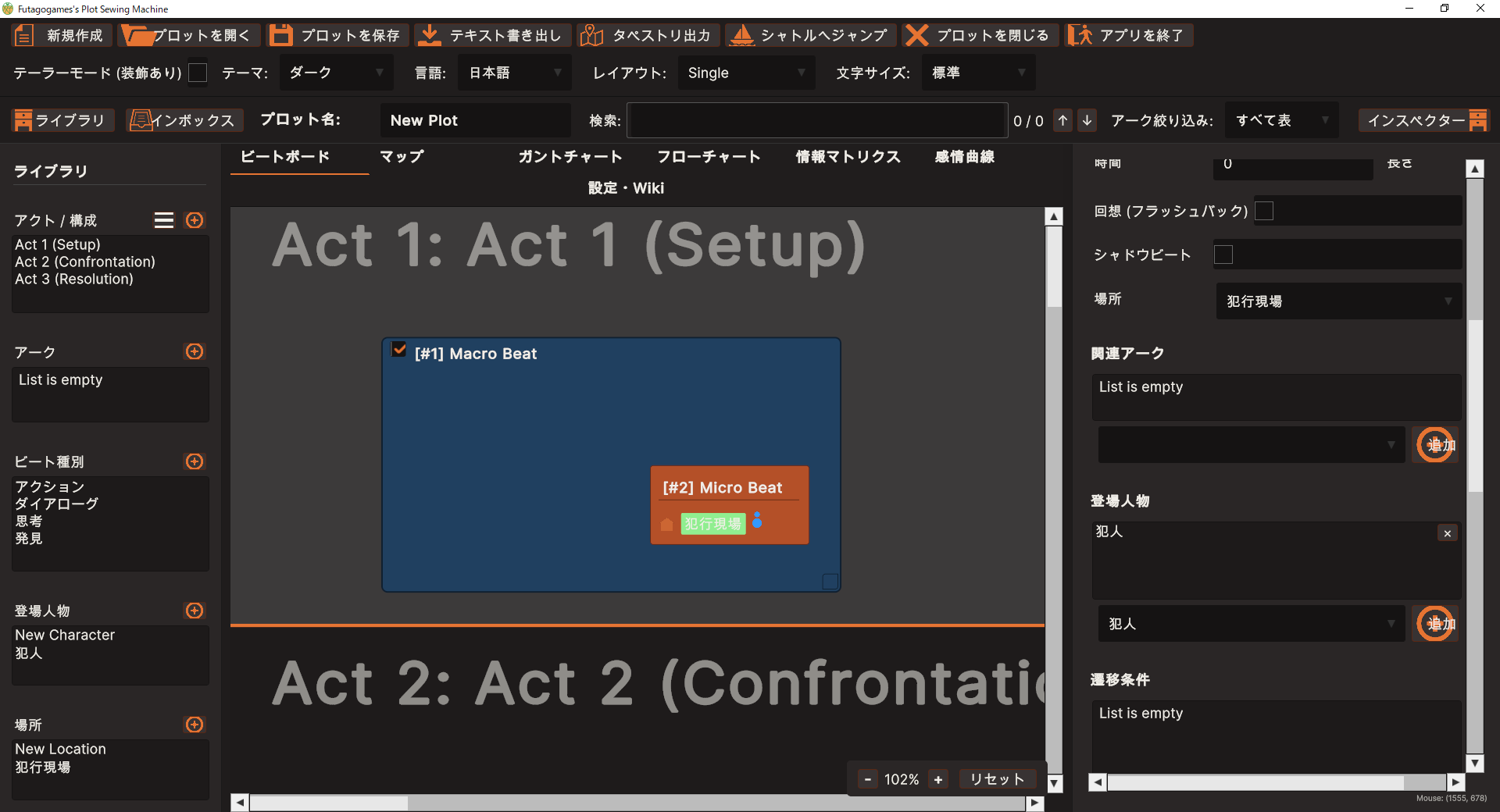Toggle the シャドウビート checkbox
Screen dimensions: 1500x812
[1223, 255]
